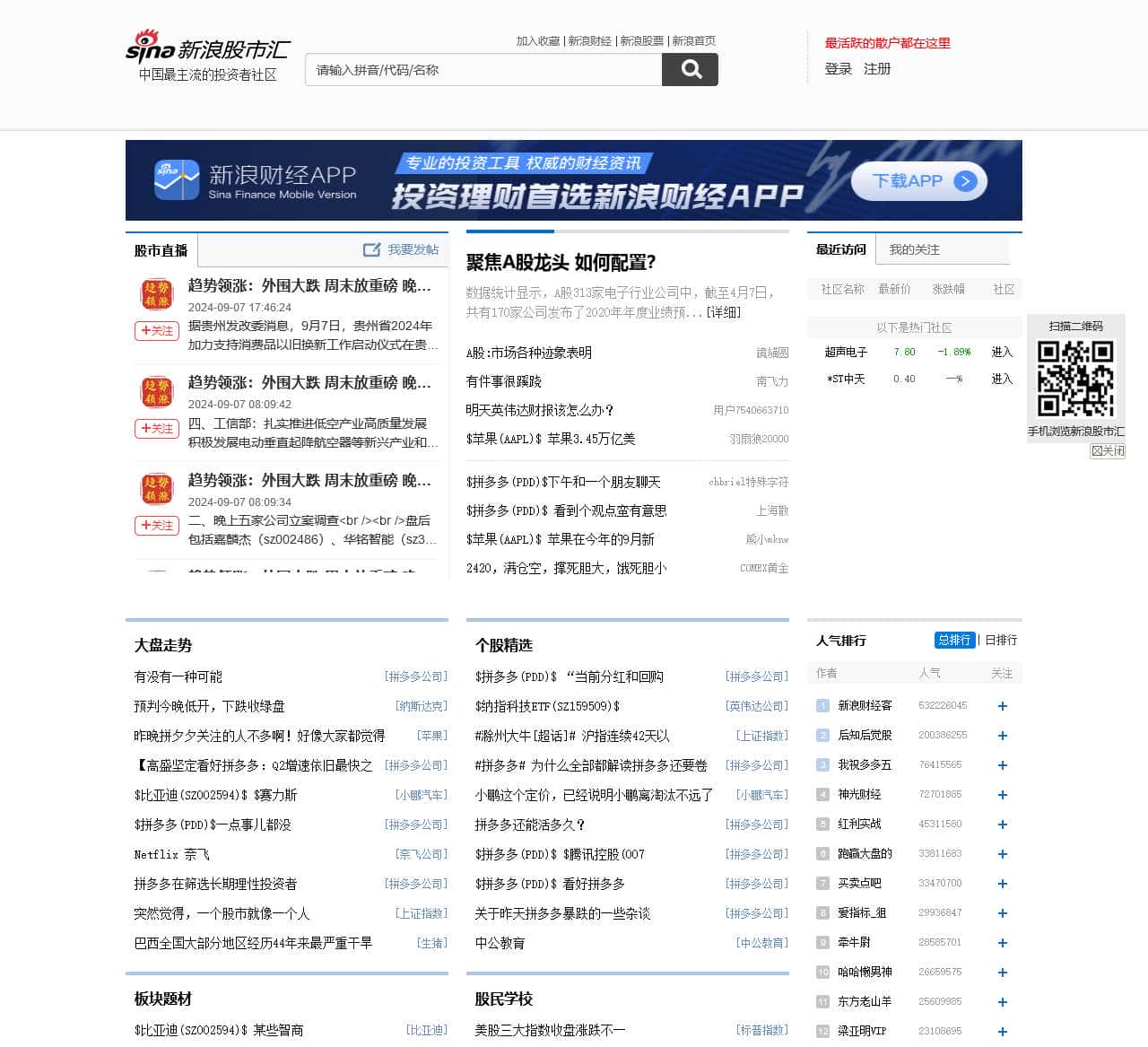This screenshot has height=1047, width=1148.
Task: Follow 新浪财经客 with plus icon
Action: tap(1003, 706)
